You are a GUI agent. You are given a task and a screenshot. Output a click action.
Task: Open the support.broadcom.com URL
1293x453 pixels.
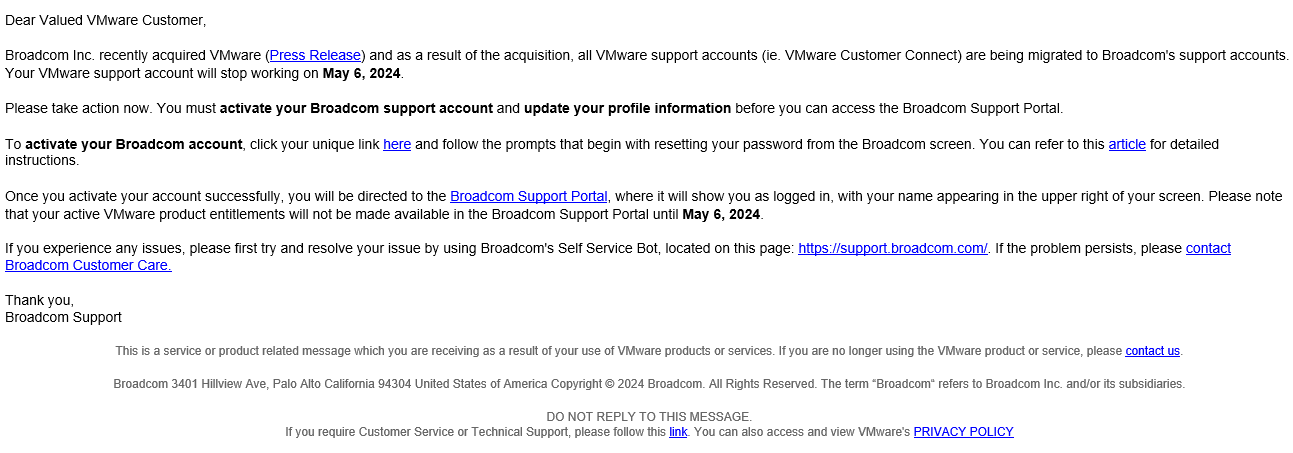[x=892, y=249]
